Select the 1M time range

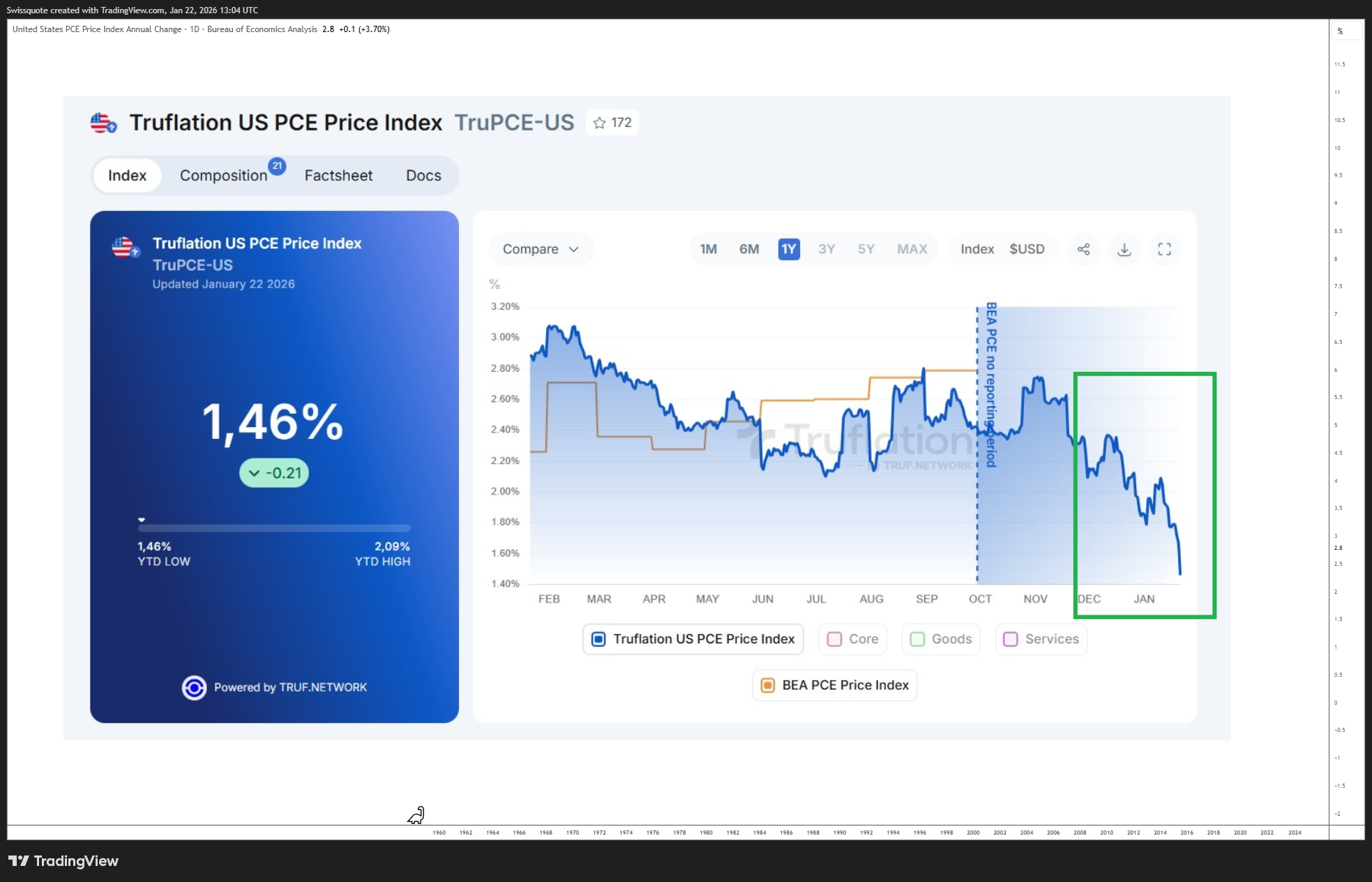pyautogui.click(x=708, y=249)
